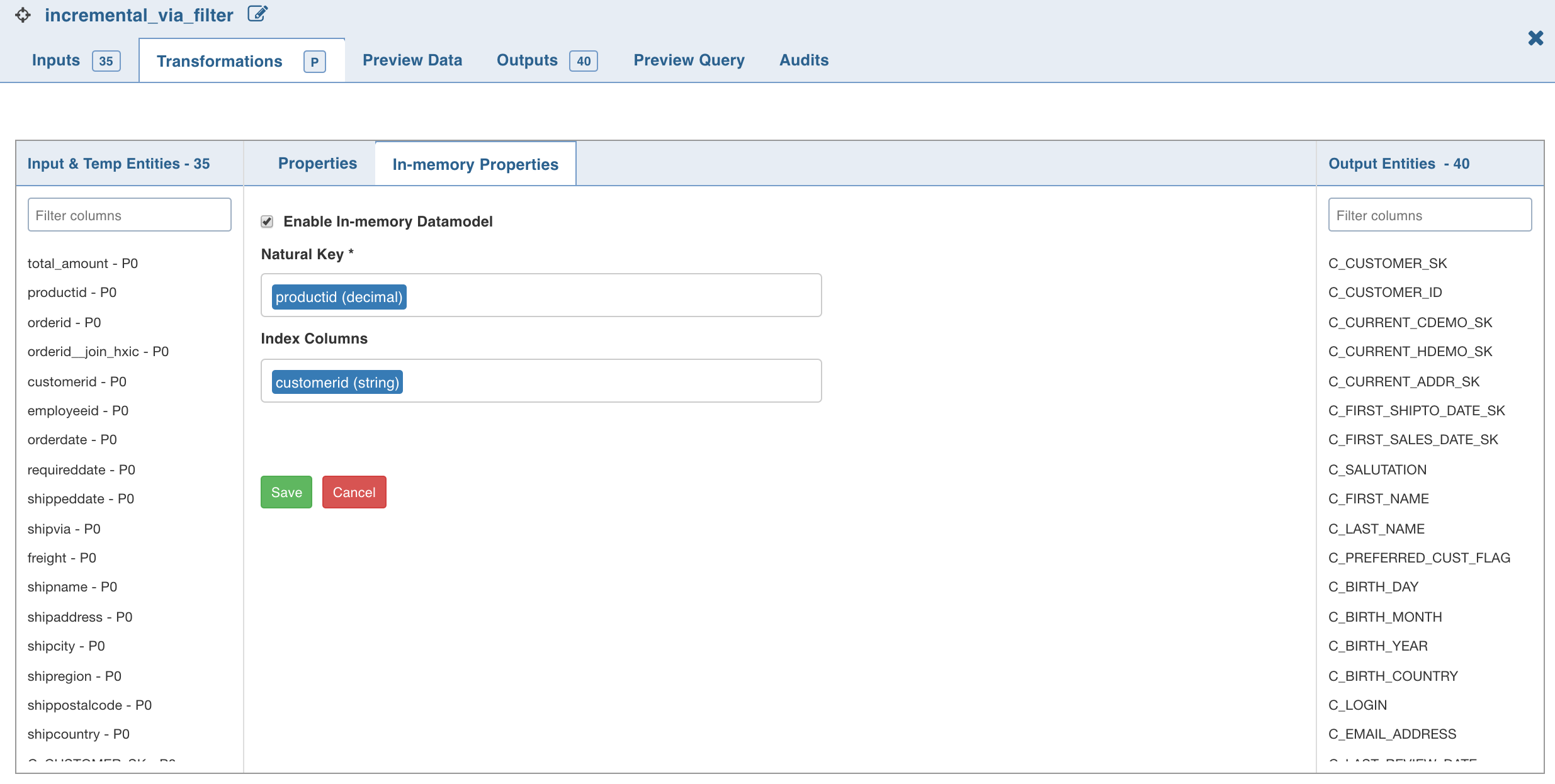Select orderdate - P0 input column

pyautogui.click(x=72, y=440)
